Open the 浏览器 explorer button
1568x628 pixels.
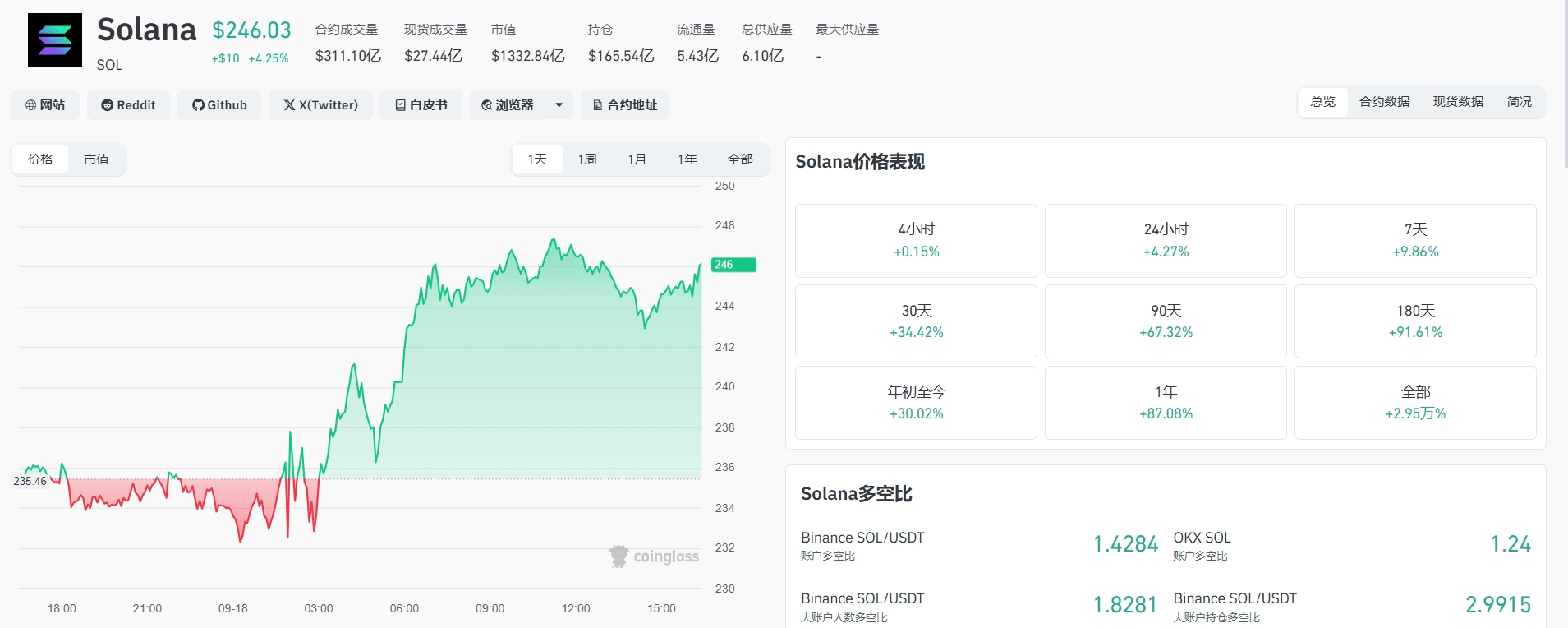[x=508, y=105]
